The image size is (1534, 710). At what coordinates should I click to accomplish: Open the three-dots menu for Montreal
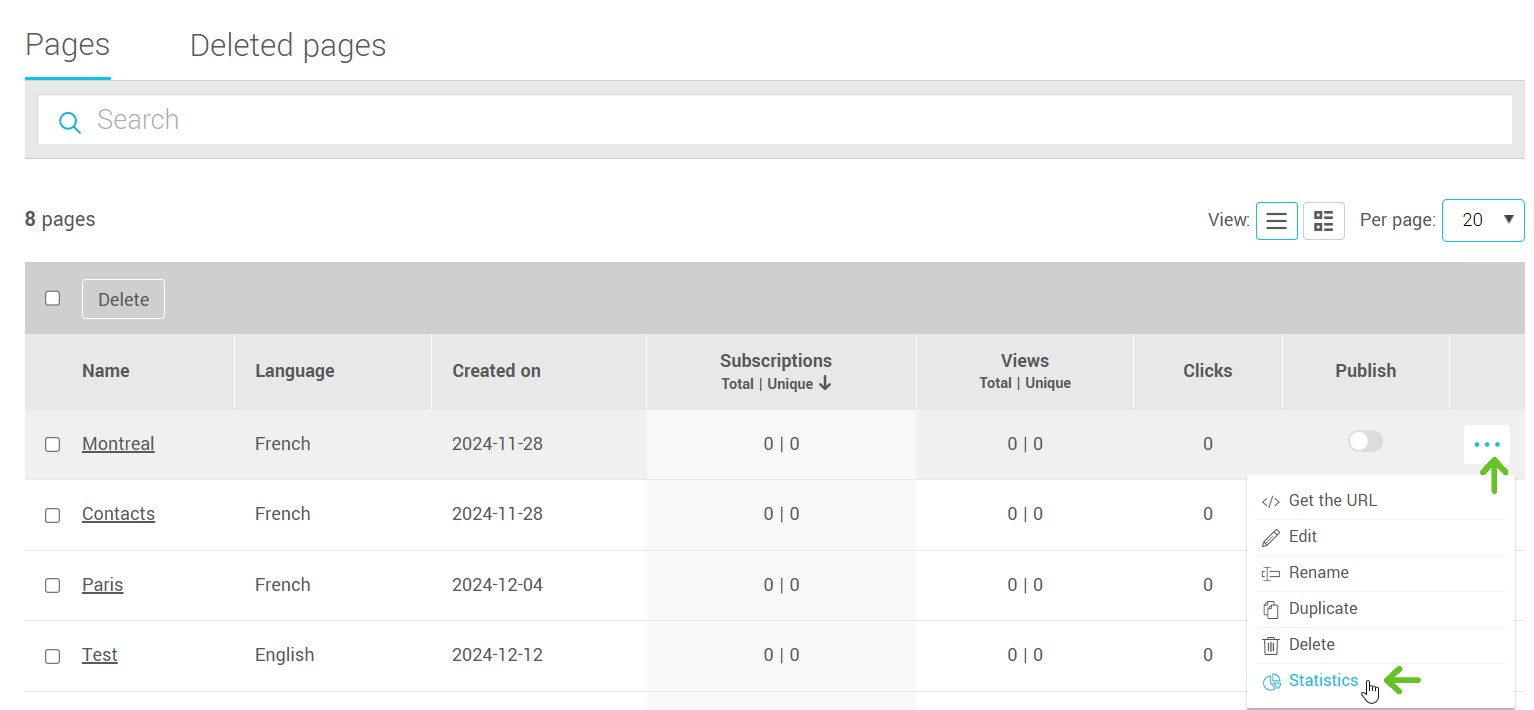[1486, 444]
